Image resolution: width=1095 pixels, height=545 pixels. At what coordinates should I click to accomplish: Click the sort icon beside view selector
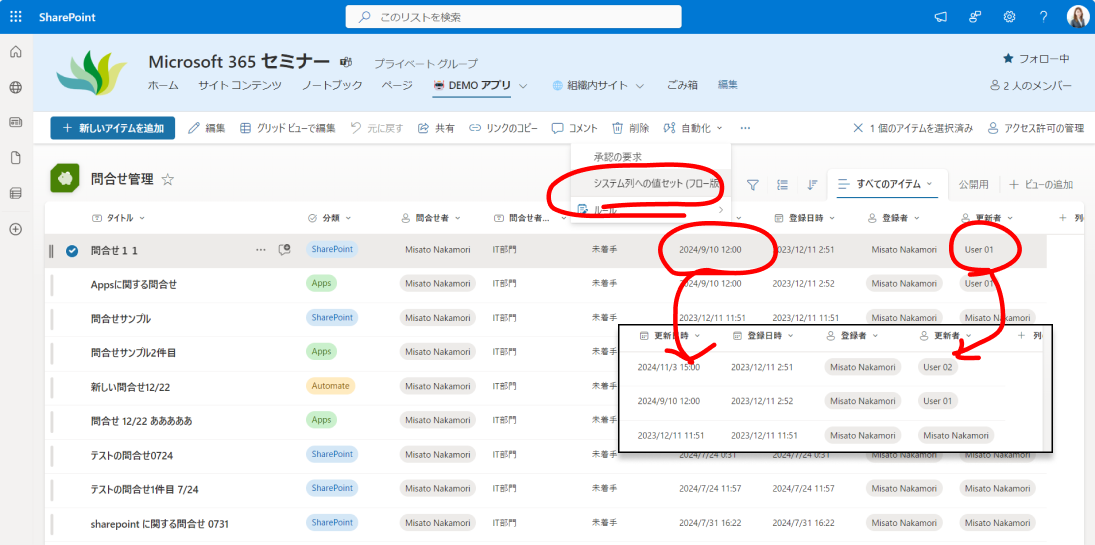point(811,184)
